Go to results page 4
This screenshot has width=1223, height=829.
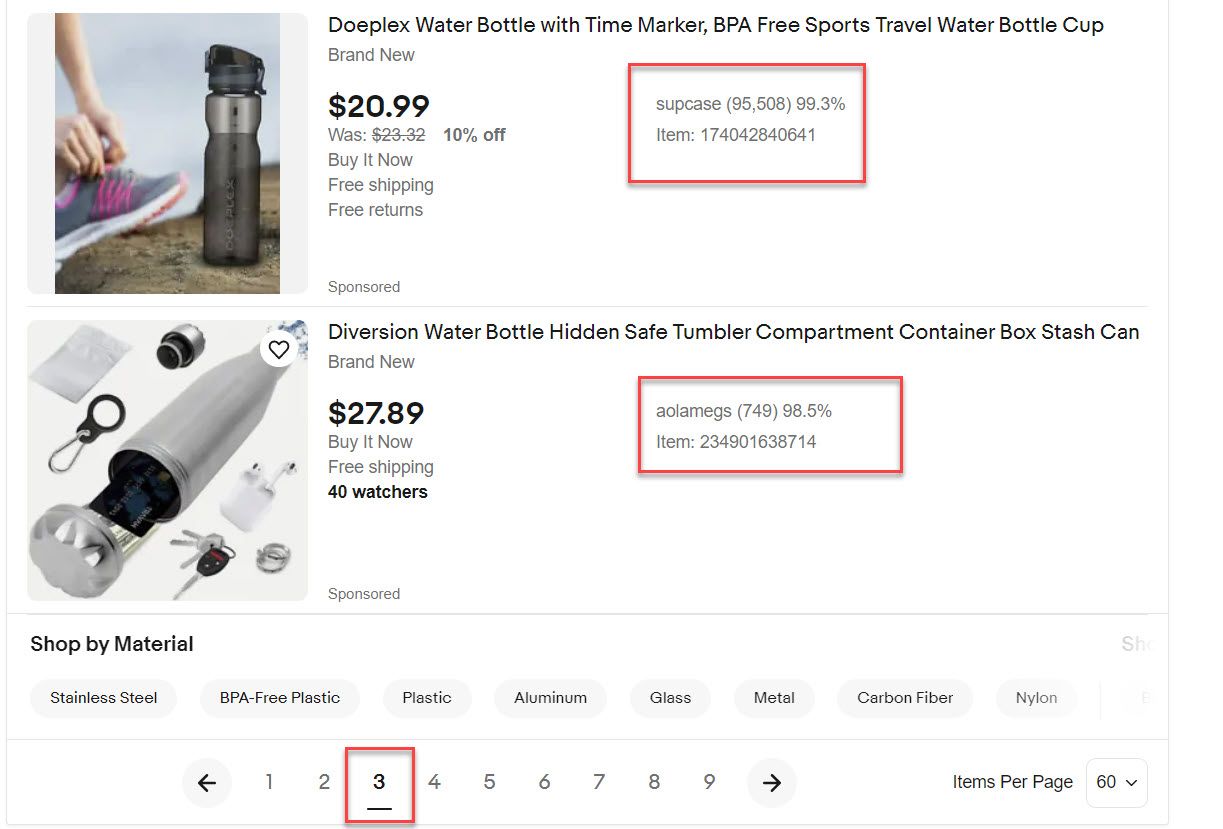(434, 782)
